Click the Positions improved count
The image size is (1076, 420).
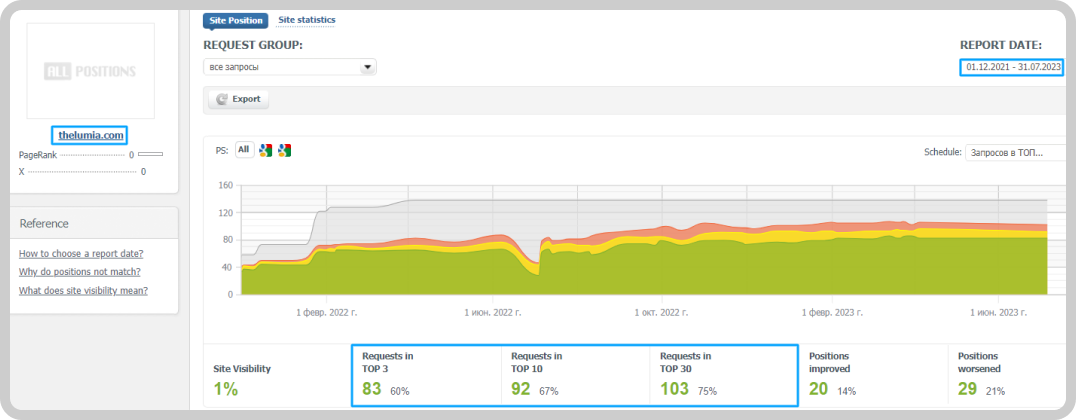pyautogui.click(x=819, y=390)
